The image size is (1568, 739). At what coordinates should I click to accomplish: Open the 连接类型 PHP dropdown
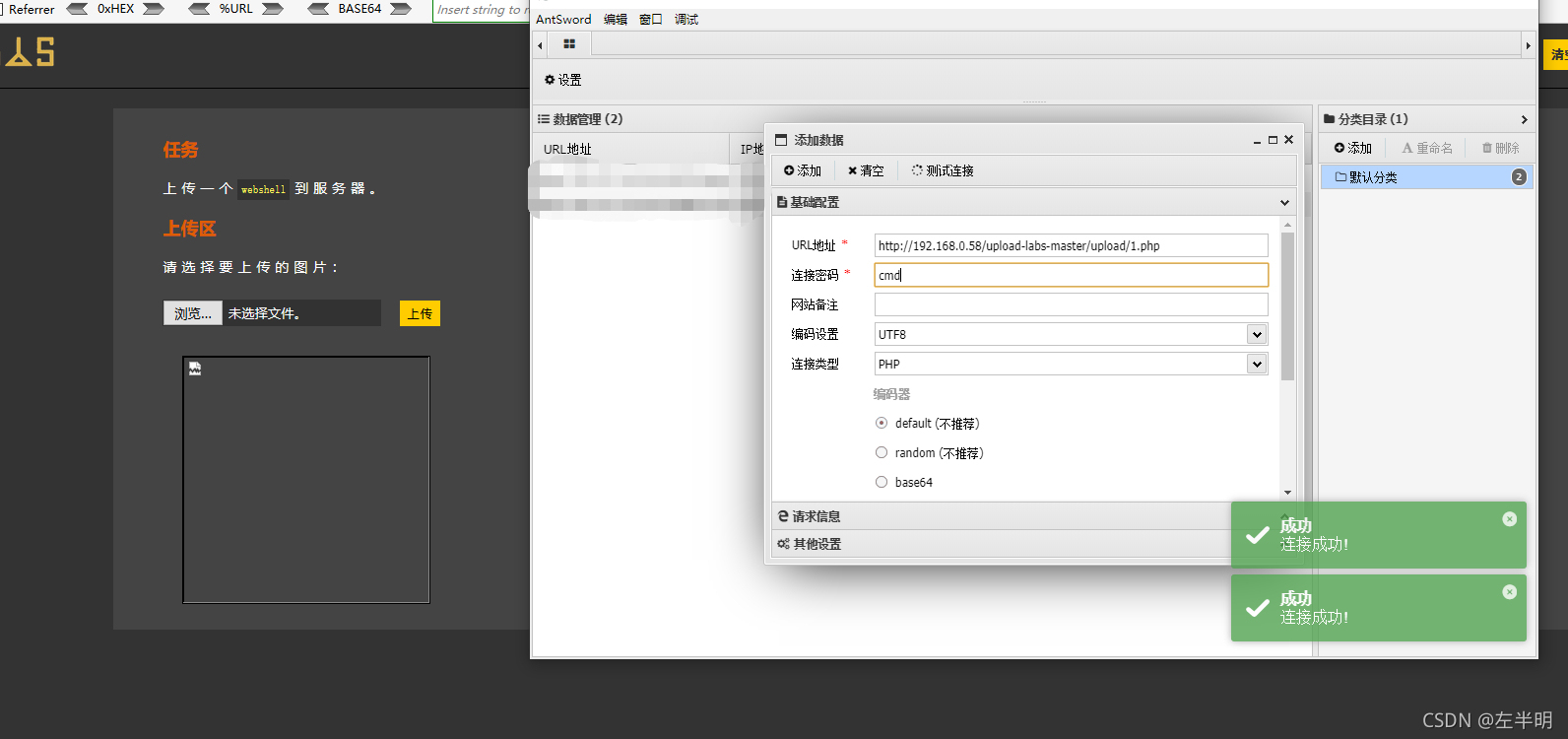(1257, 365)
